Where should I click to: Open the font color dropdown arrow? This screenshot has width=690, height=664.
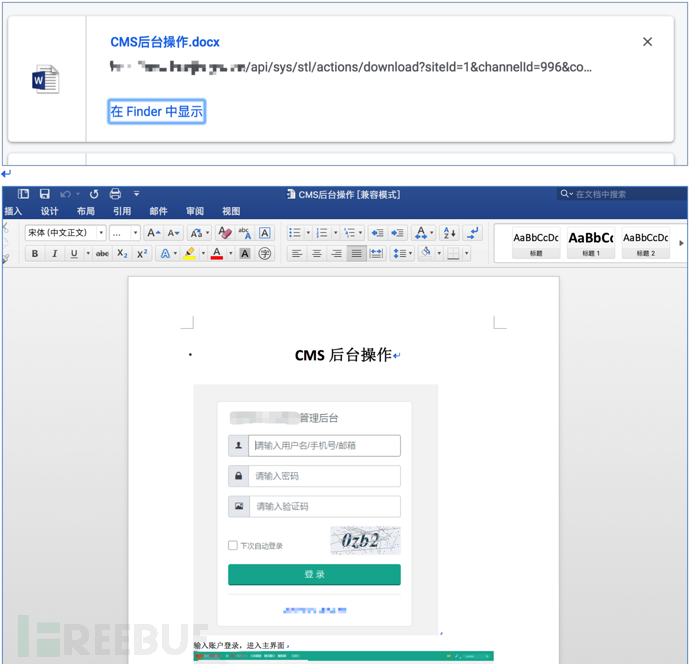[231, 253]
